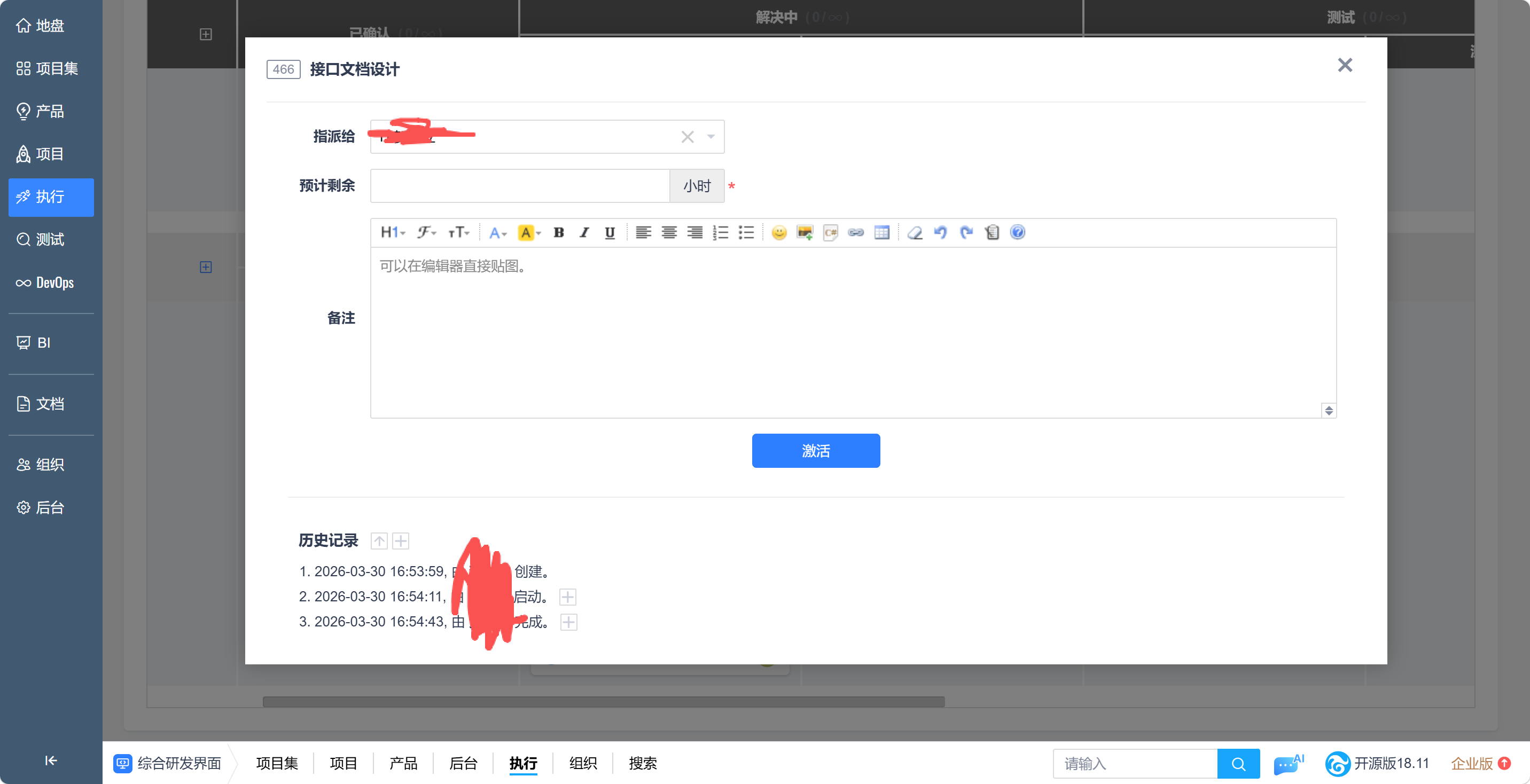Switch to 产品 bottom tab
This screenshot has height=784, width=1530.
(403, 763)
